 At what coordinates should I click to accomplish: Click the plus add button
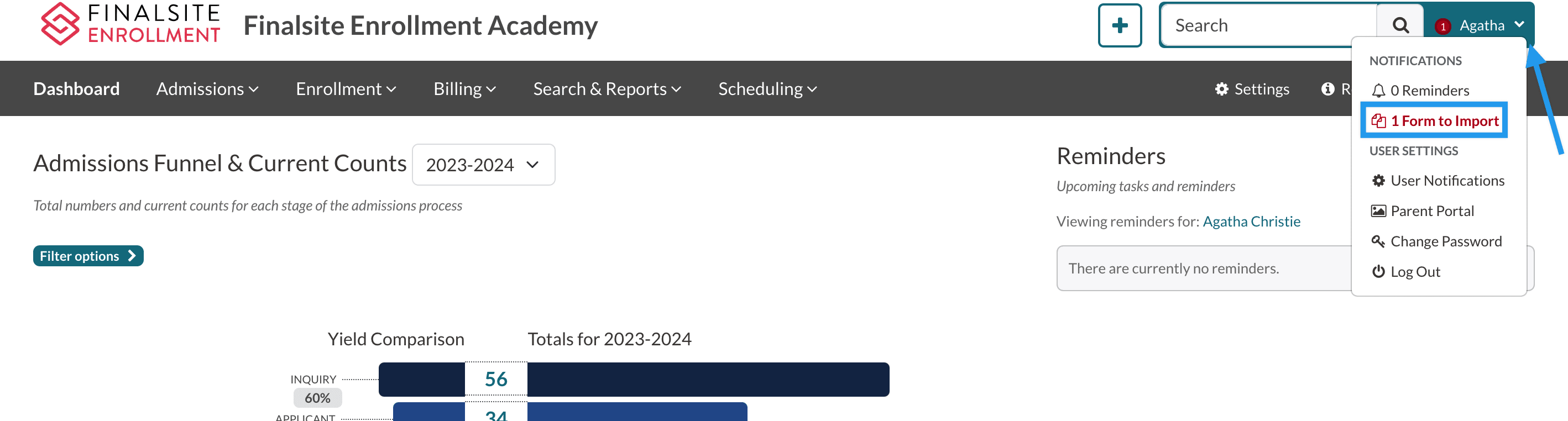click(1119, 25)
